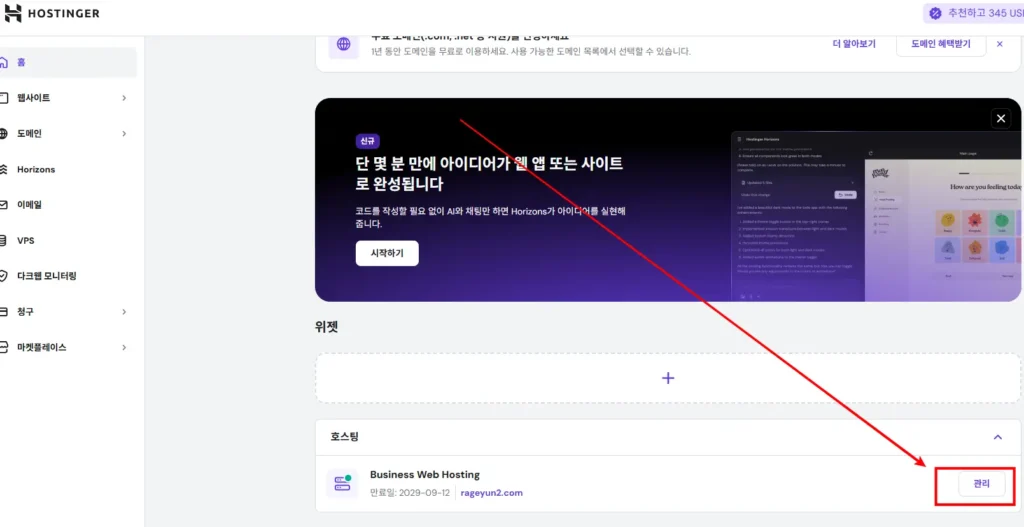Click the 이메일 envelope icon
Image resolution: width=1024 pixels, height=527 pixels.
pos(4,204)
